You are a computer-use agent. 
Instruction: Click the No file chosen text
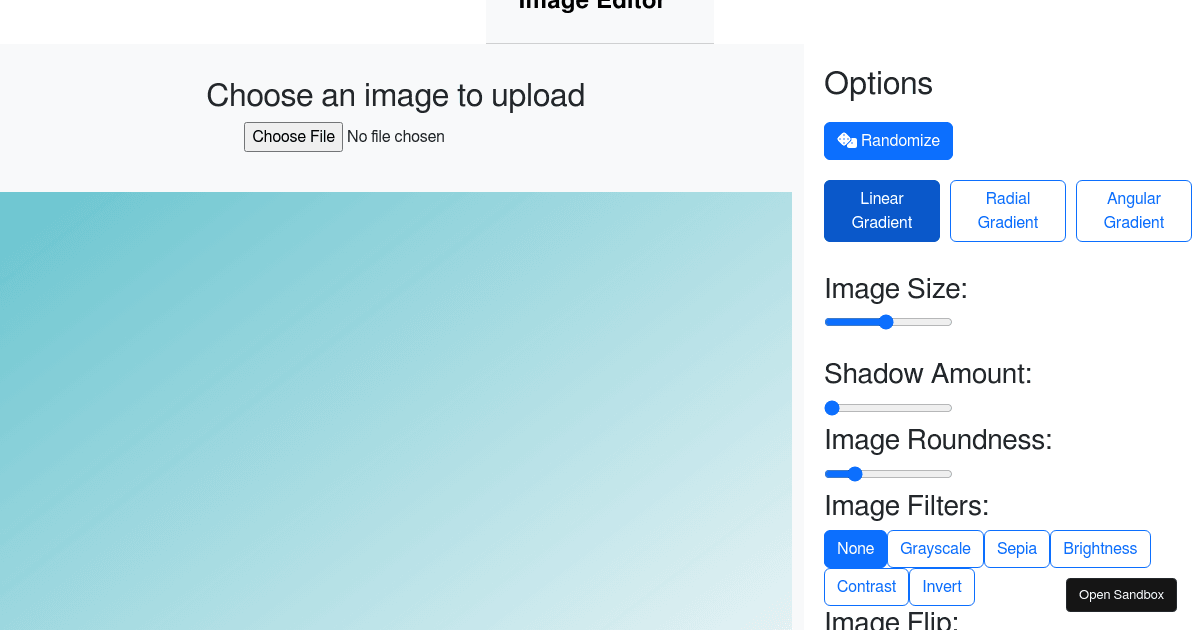(x=396, y=136)
